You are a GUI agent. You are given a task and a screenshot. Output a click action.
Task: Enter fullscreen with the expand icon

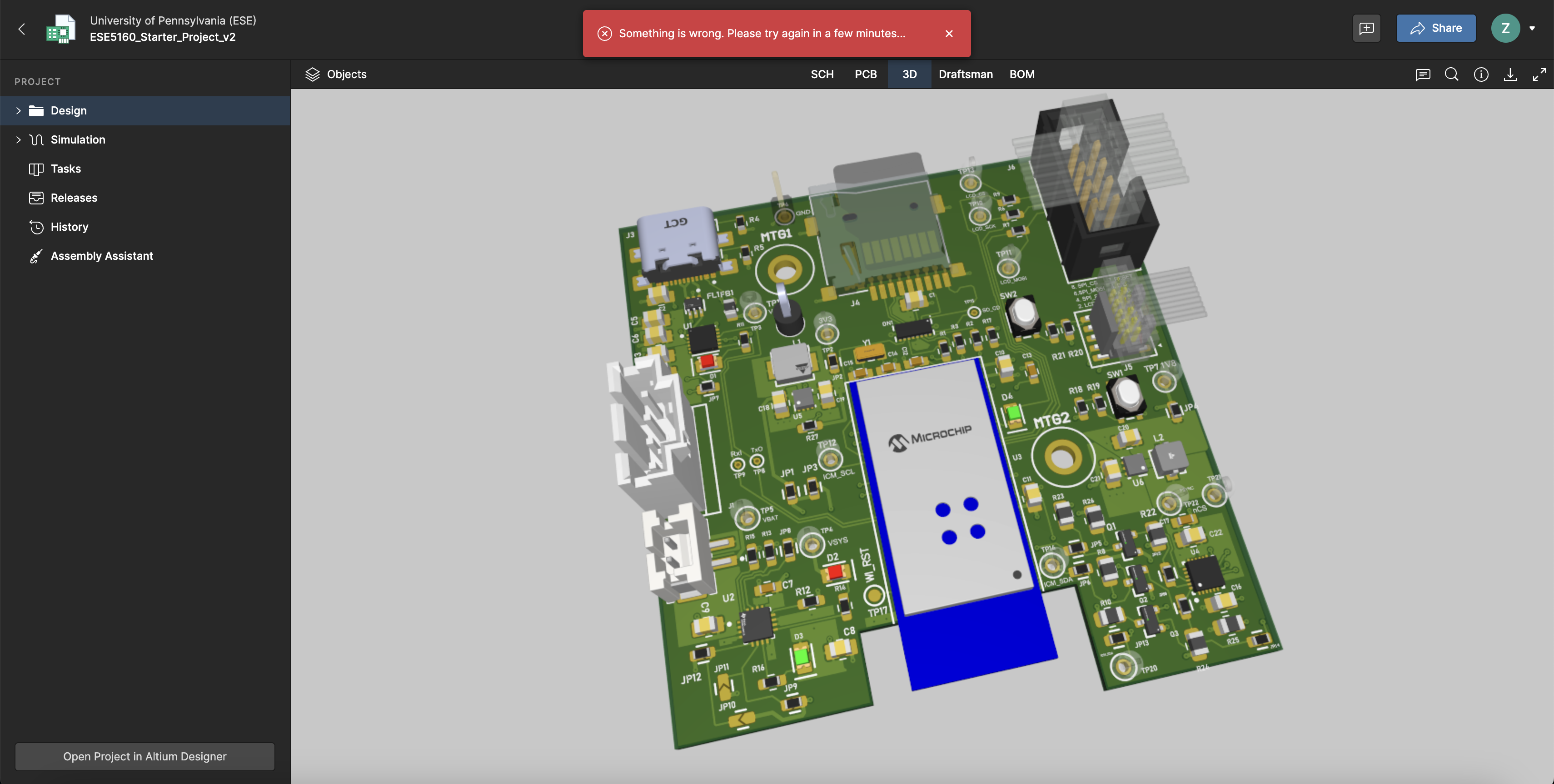coord(1539,74)
